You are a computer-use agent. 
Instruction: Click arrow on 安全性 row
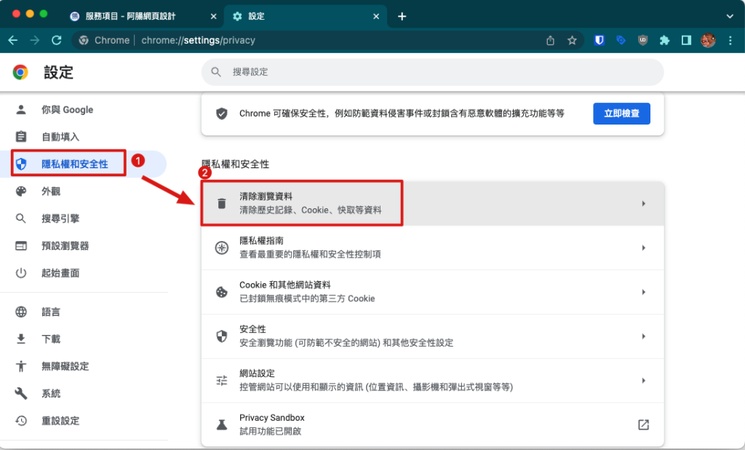click(643, 336)
